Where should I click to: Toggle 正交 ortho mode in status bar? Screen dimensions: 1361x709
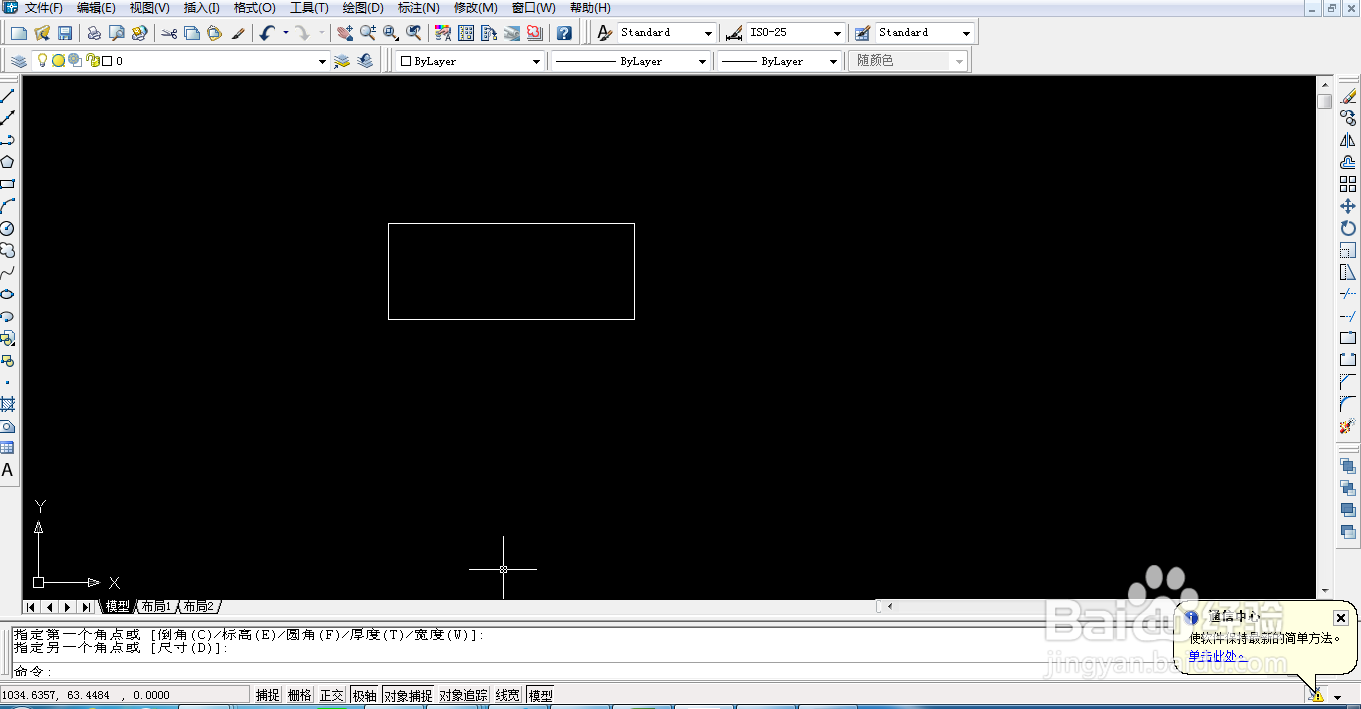pos(331,695)
